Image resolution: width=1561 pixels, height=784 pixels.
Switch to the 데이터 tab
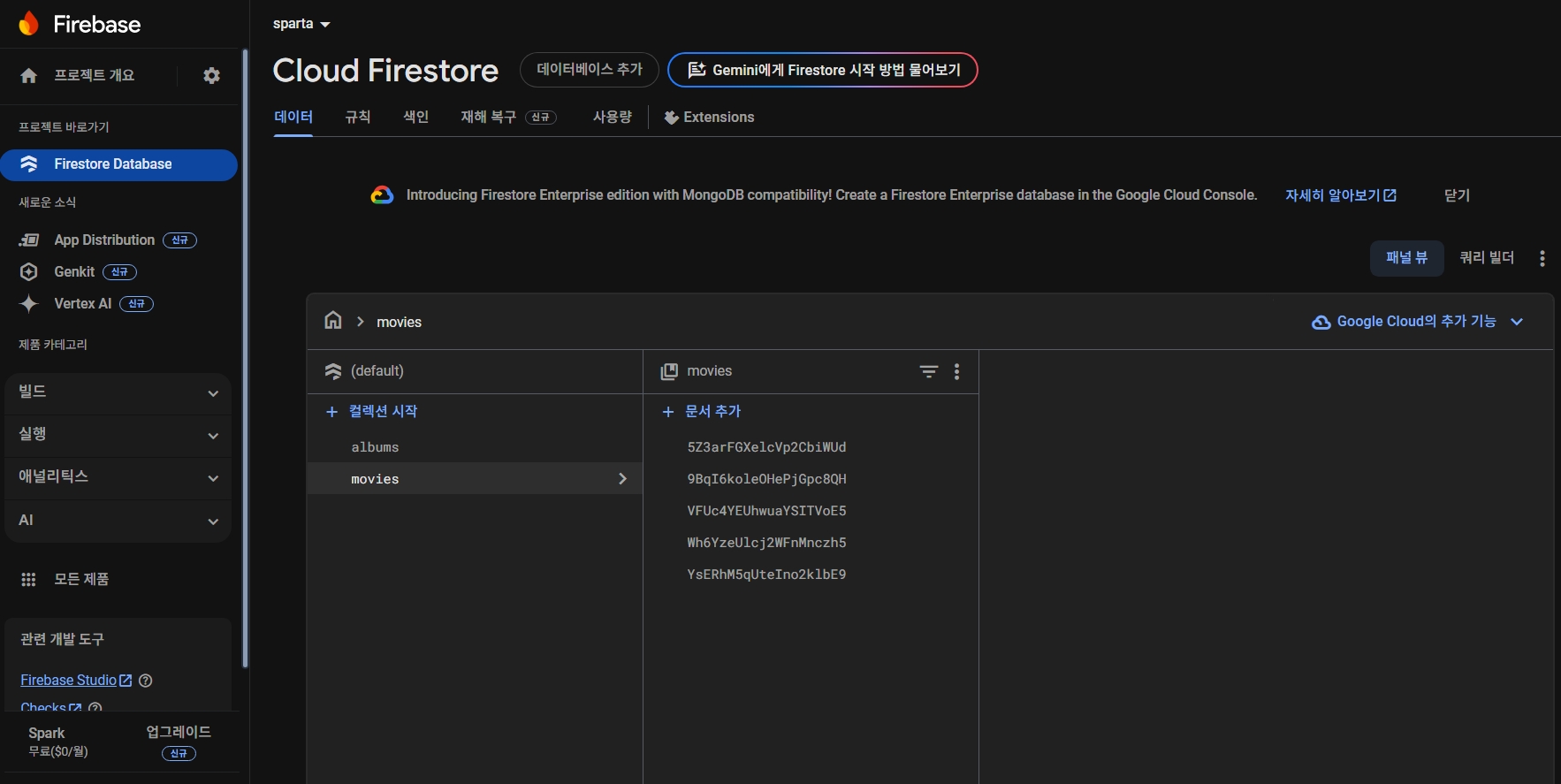(x=293, y=118)
